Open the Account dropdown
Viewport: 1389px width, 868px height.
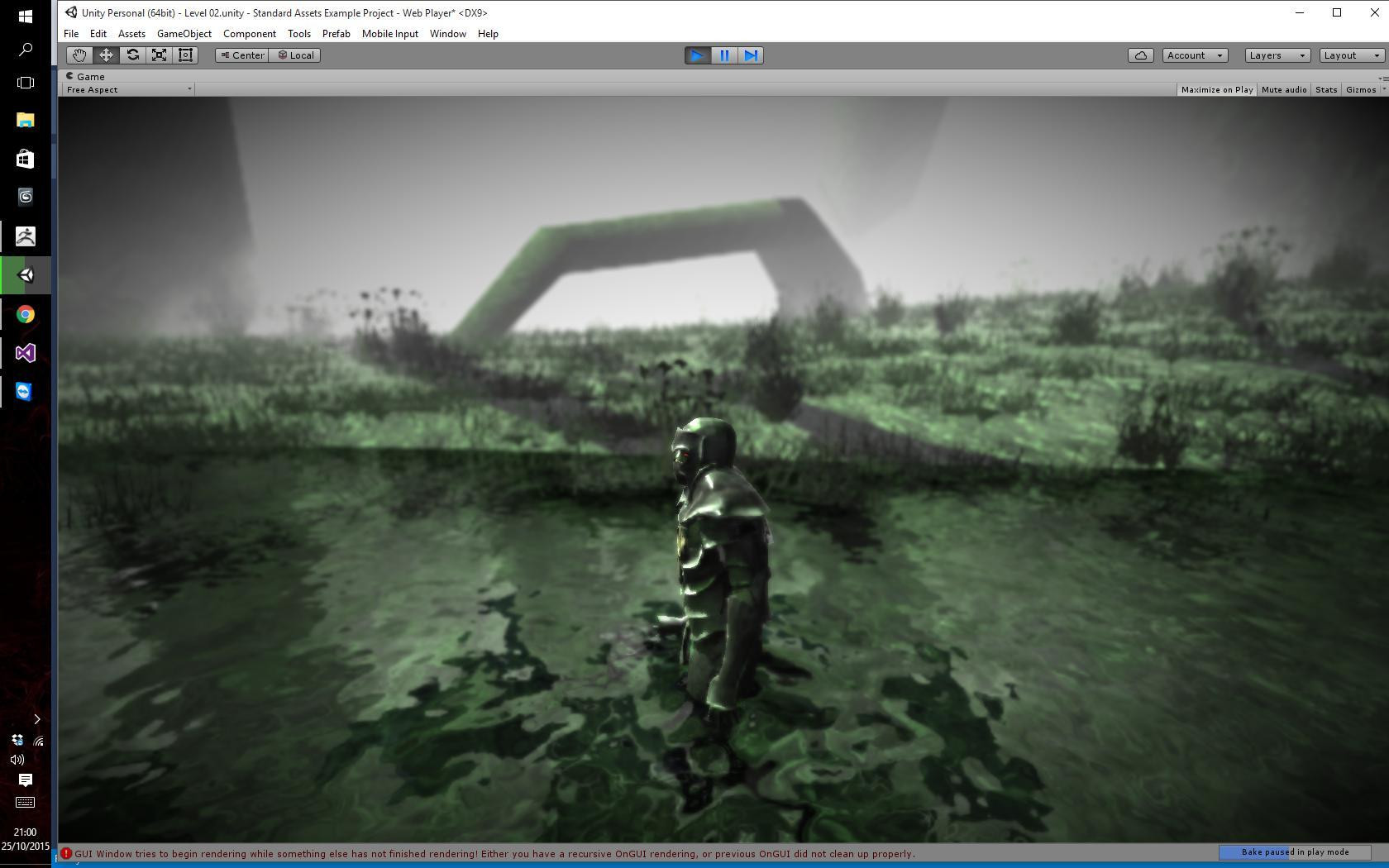coord(1195,55)
